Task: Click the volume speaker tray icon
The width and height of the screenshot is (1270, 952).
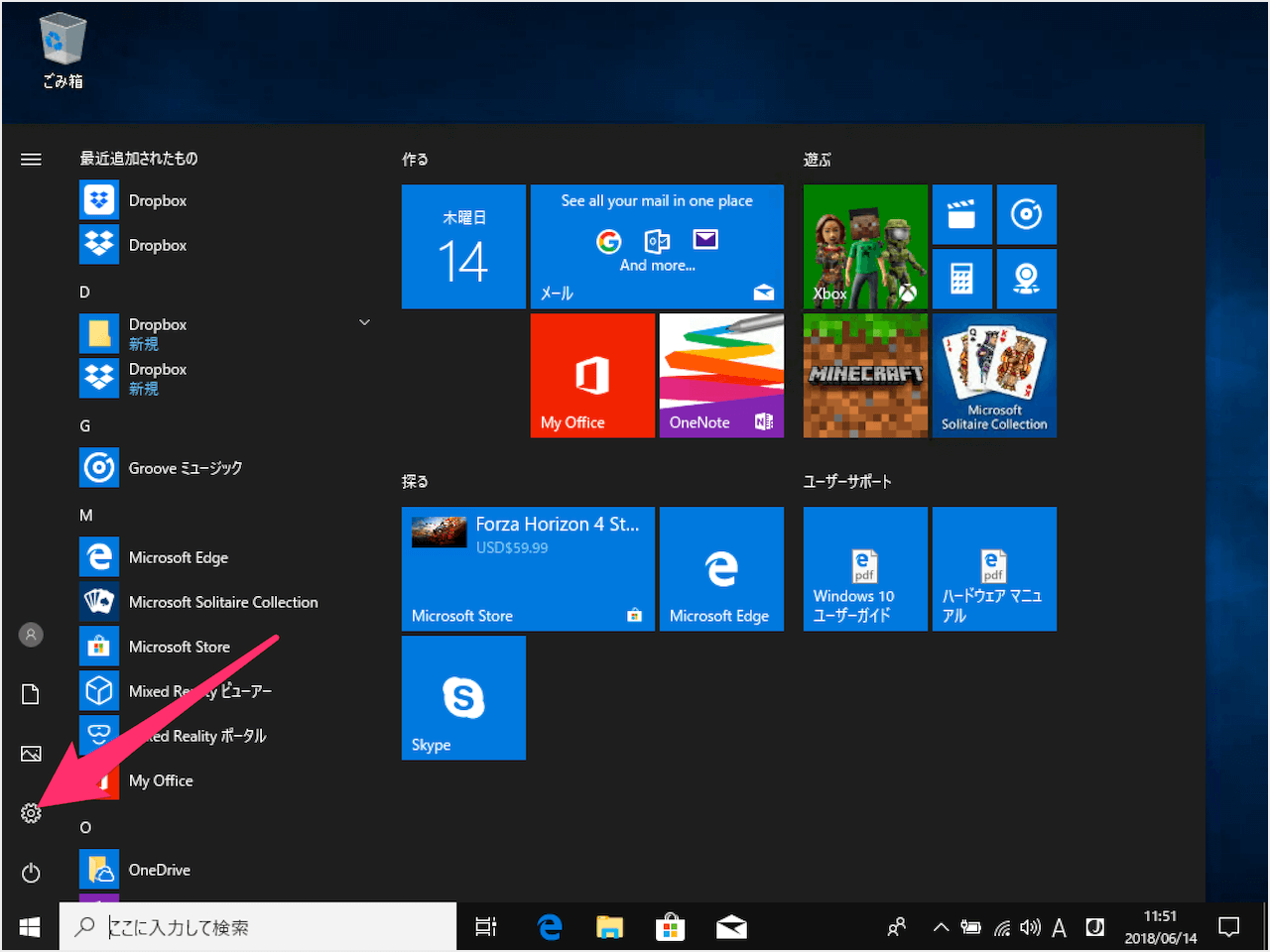Action: [1031, 927]
